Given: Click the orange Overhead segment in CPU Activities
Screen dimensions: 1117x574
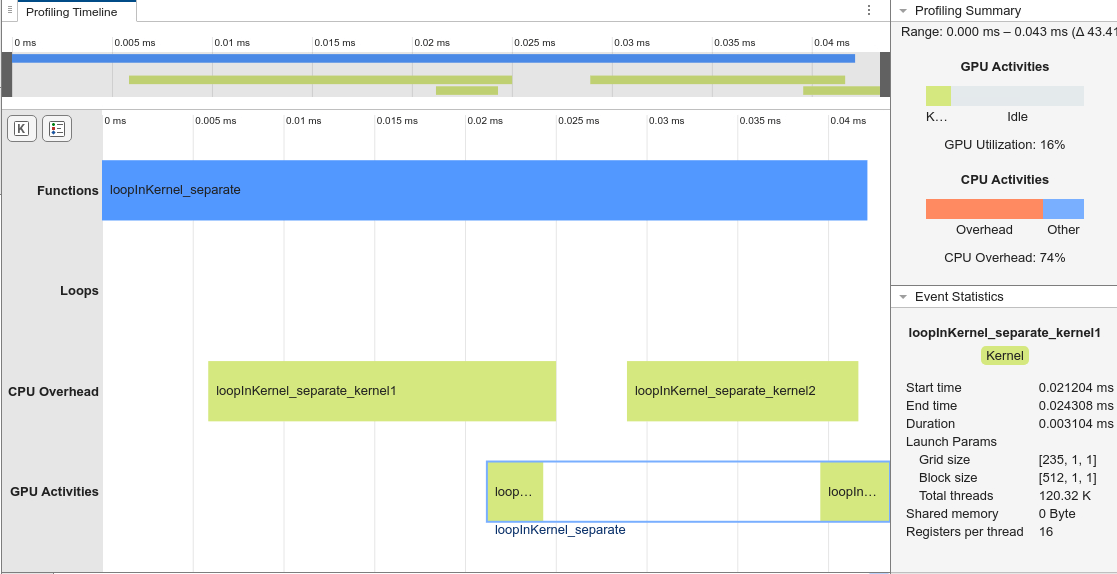Looking at the screenshot, I should [984, 209].
